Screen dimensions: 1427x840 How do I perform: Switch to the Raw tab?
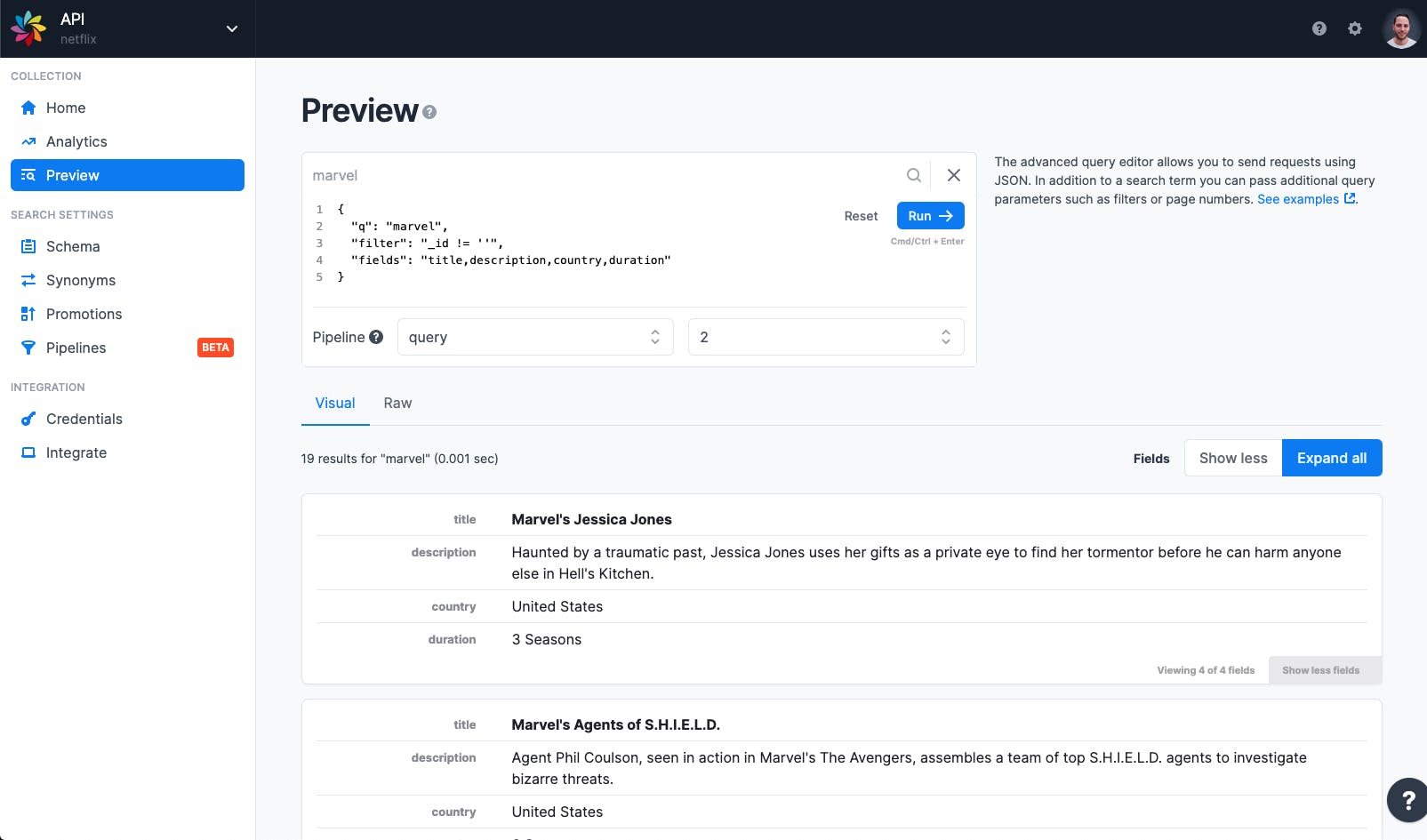[x=397, y=404]
